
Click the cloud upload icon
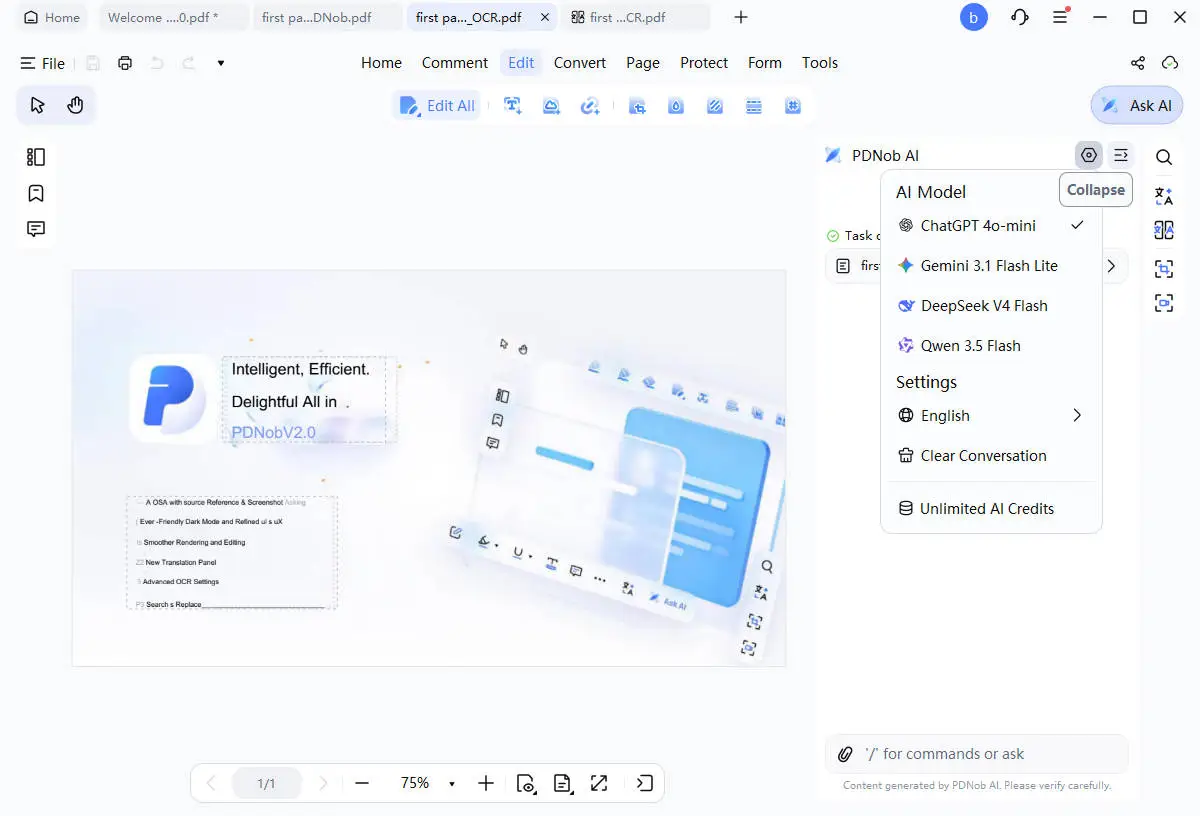1170,63
